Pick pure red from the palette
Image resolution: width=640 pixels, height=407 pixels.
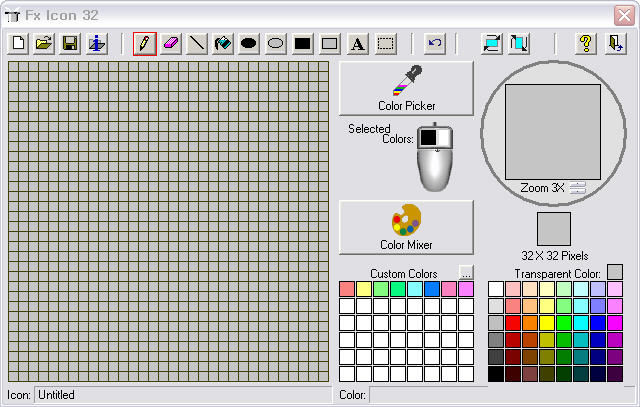[513, 323]
